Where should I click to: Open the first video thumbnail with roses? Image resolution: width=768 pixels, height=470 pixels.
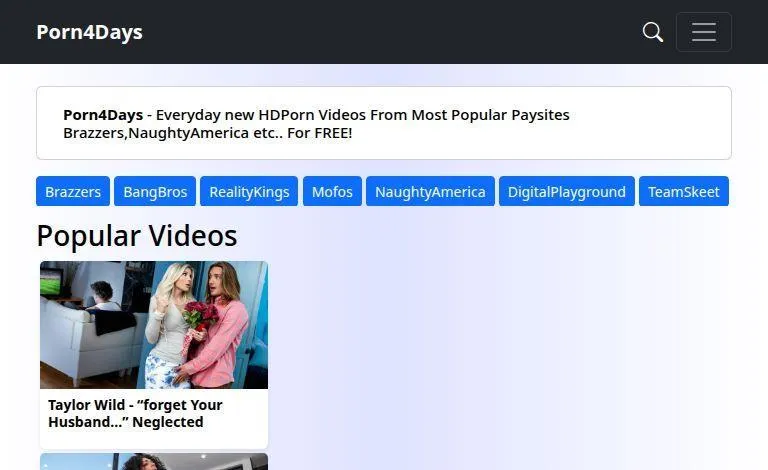coord(154,325)
